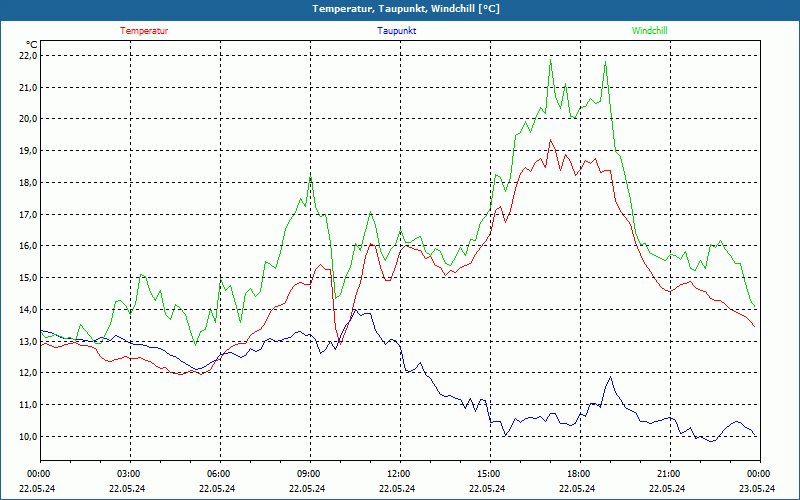Click the 23.05.24 date label

point(758,489)
